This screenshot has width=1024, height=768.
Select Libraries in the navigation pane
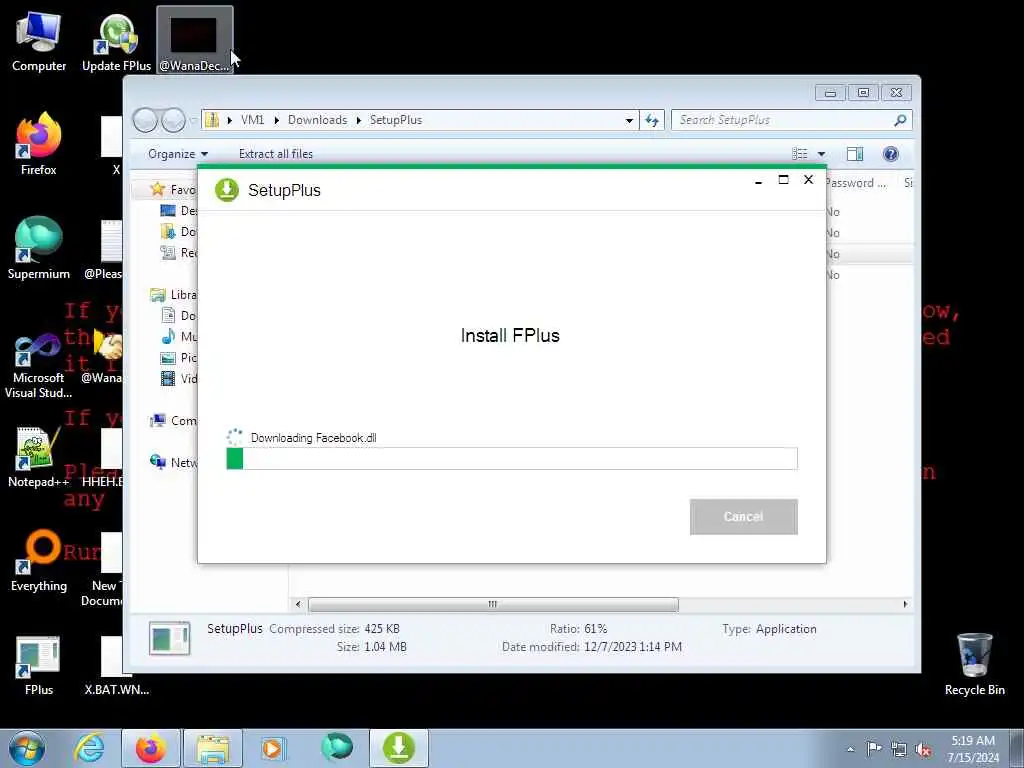point(174,295)
